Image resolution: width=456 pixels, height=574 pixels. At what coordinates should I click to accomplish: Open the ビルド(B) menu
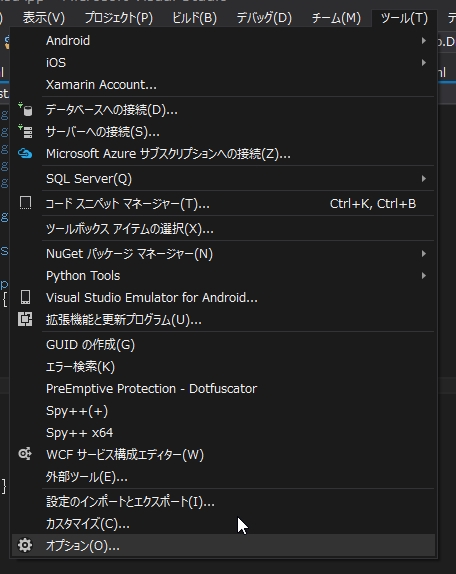point(195,18)
